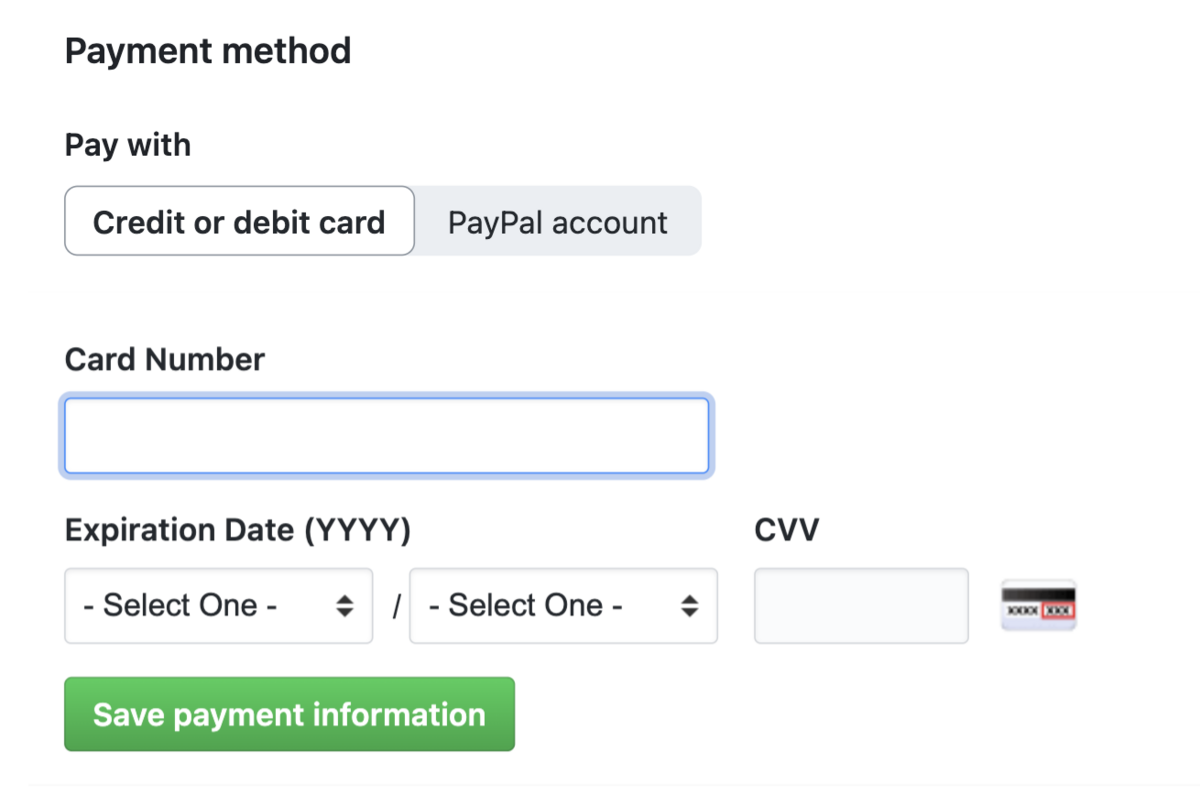Viewport: 1200px width, 795px height.
Task: Click the Expiration Date (YYYY) label
Action: pos(238,530)
